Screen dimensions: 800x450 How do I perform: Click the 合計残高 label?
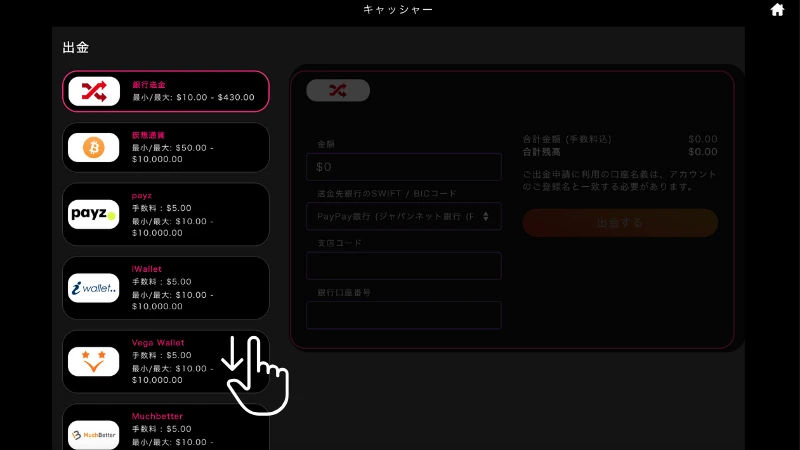[x=541, y=152]
